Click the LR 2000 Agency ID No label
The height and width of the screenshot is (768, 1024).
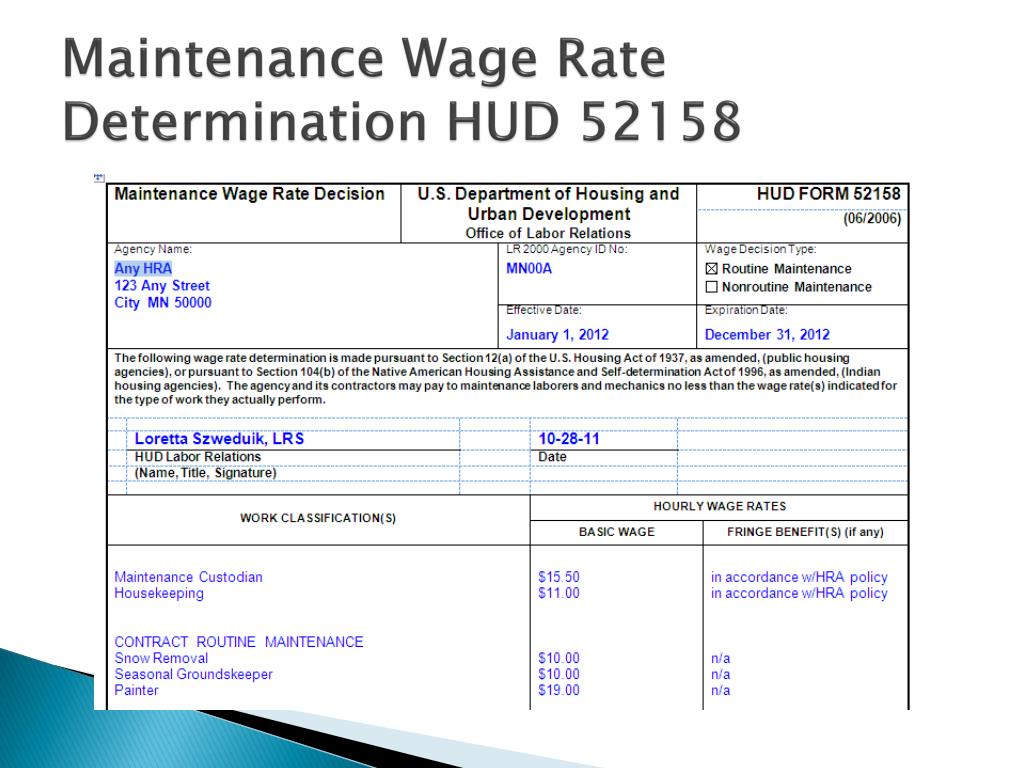(566, 249)
